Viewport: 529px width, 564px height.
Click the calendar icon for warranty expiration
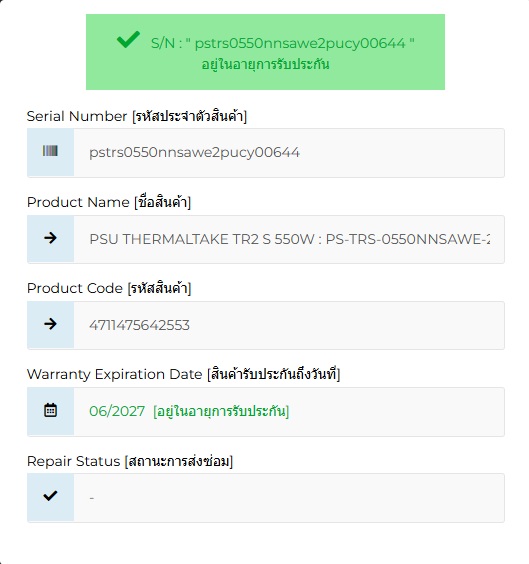50,410
